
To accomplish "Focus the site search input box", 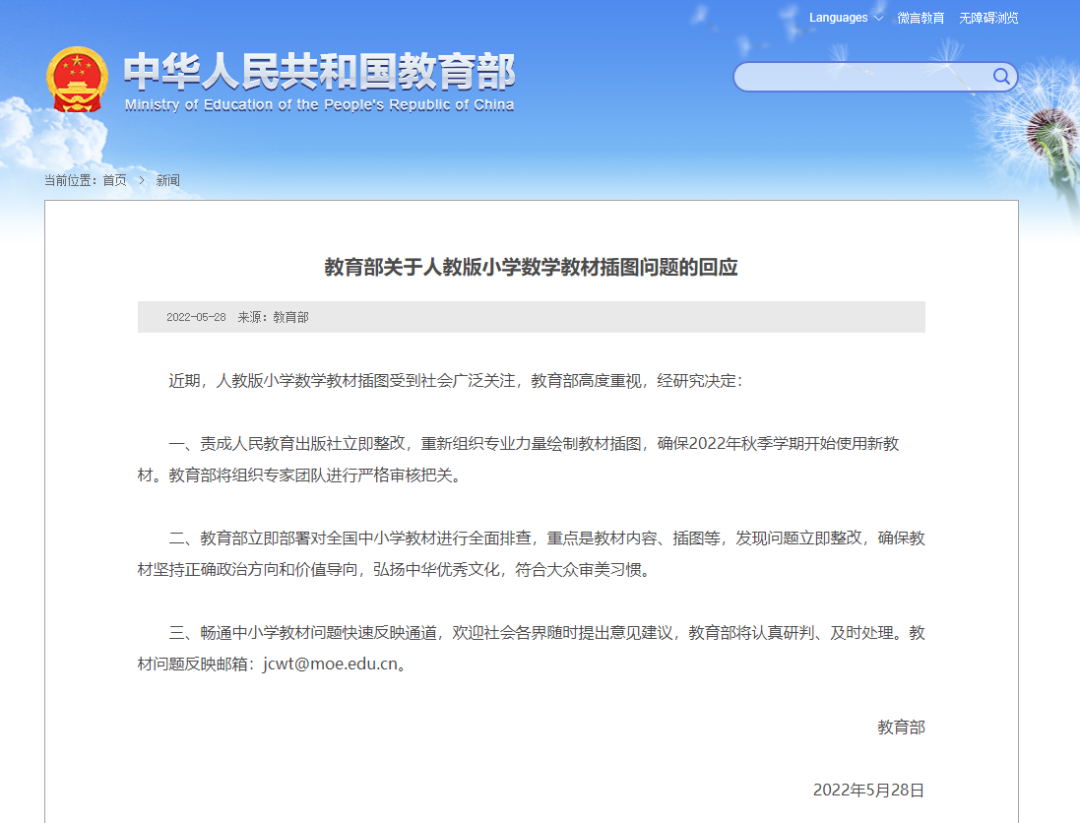I will point(862,77).
